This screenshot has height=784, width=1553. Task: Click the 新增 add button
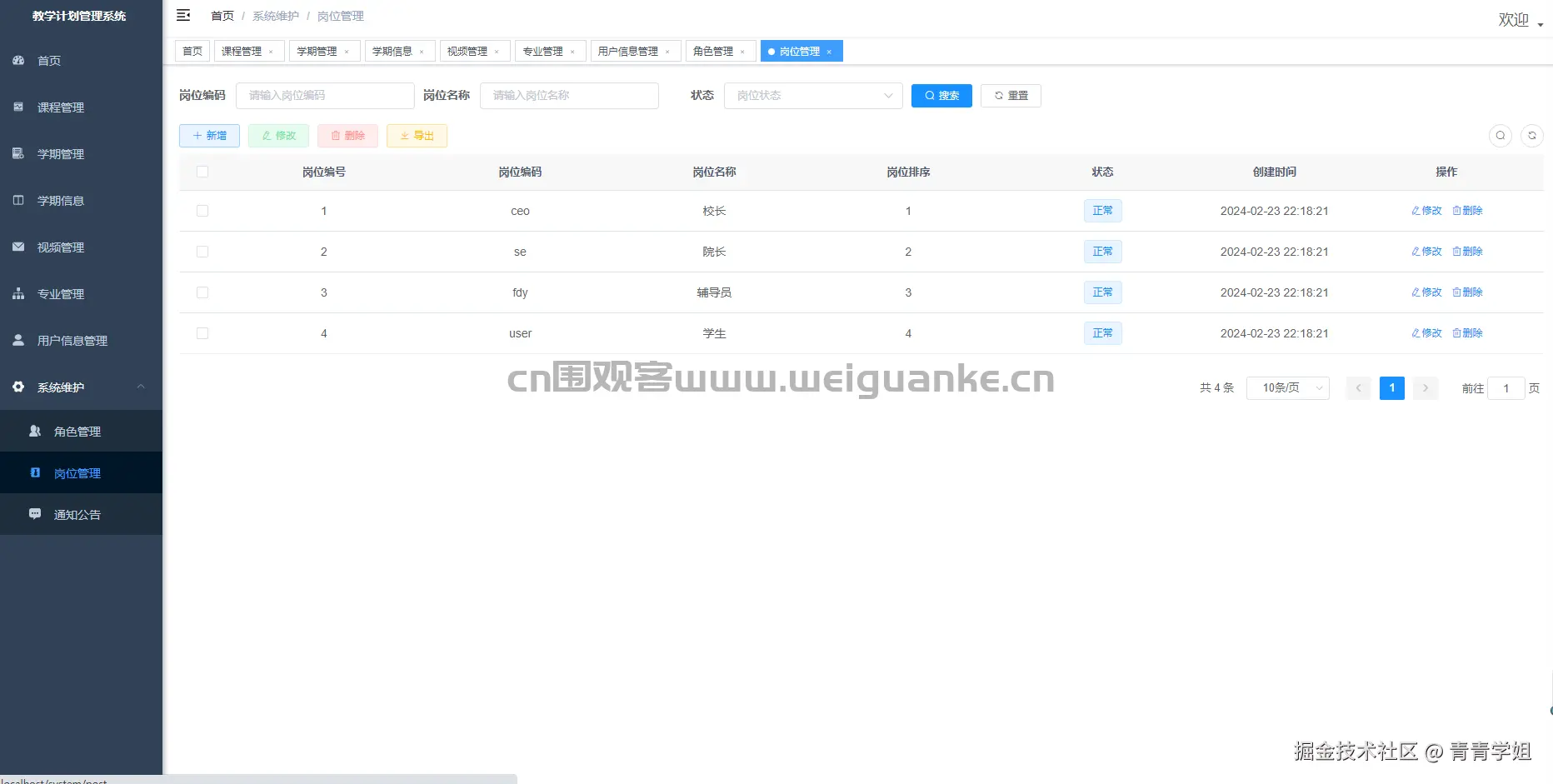pos(209,136)
